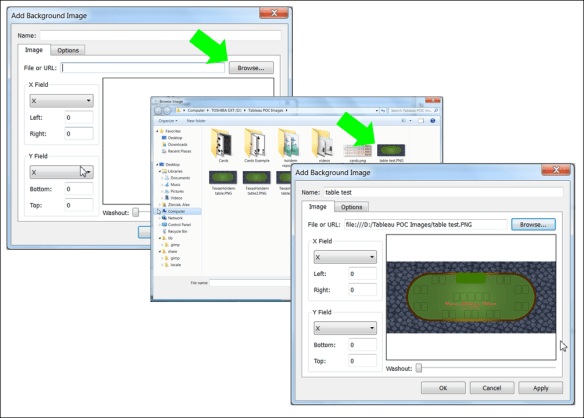Screen dimensions: 584x418
Task: Select Pictures library in navigation tree
Action: tap(177, 191)
